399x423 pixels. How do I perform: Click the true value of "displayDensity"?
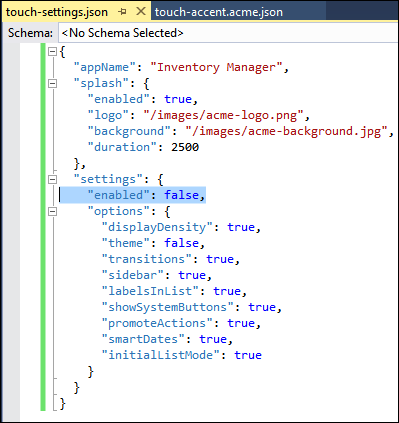click(x=241, y=227)
